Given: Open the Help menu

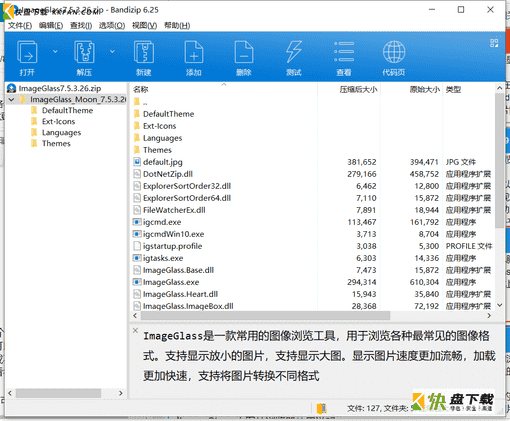Looking at the screenshot, I should 177,26.
